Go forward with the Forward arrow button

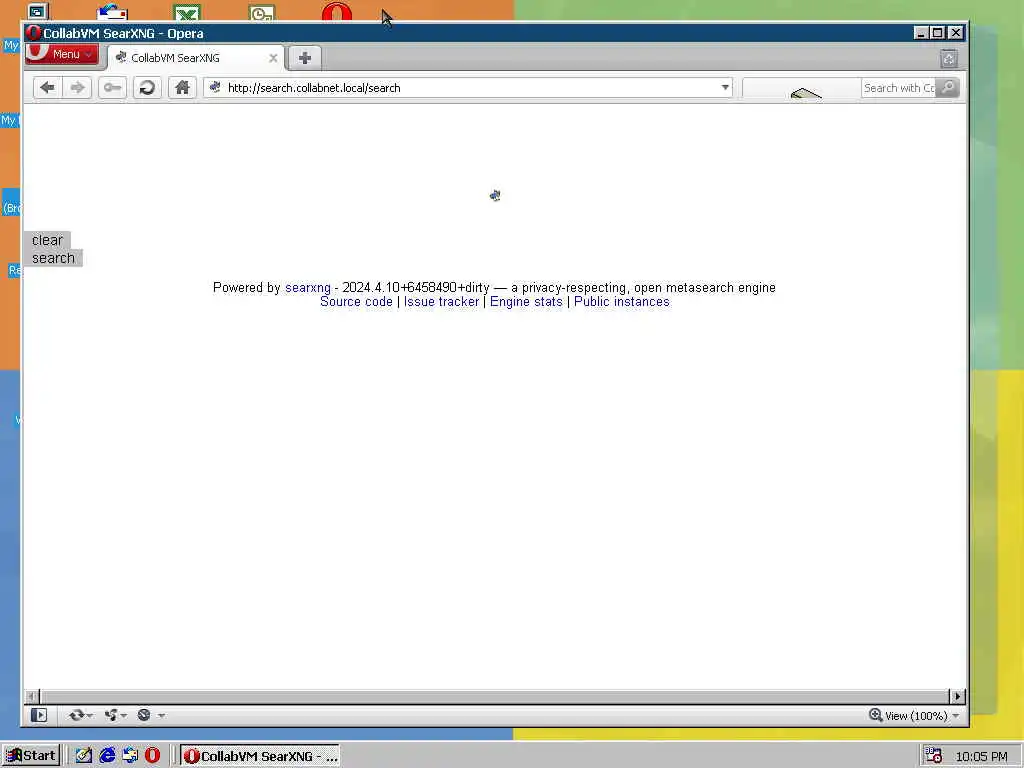[x=77, y=88]
